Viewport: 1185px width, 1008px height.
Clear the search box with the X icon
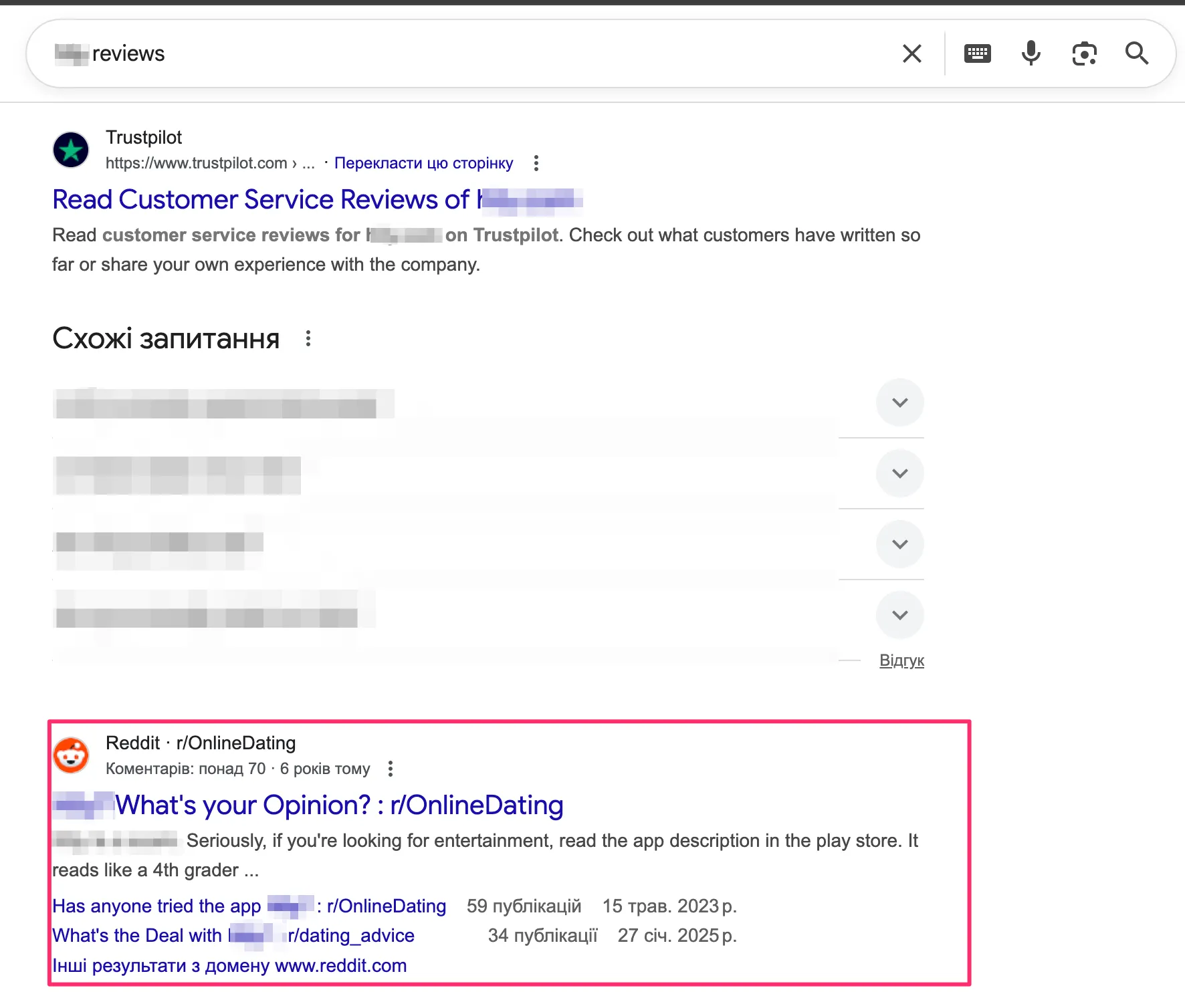point(911,53)
